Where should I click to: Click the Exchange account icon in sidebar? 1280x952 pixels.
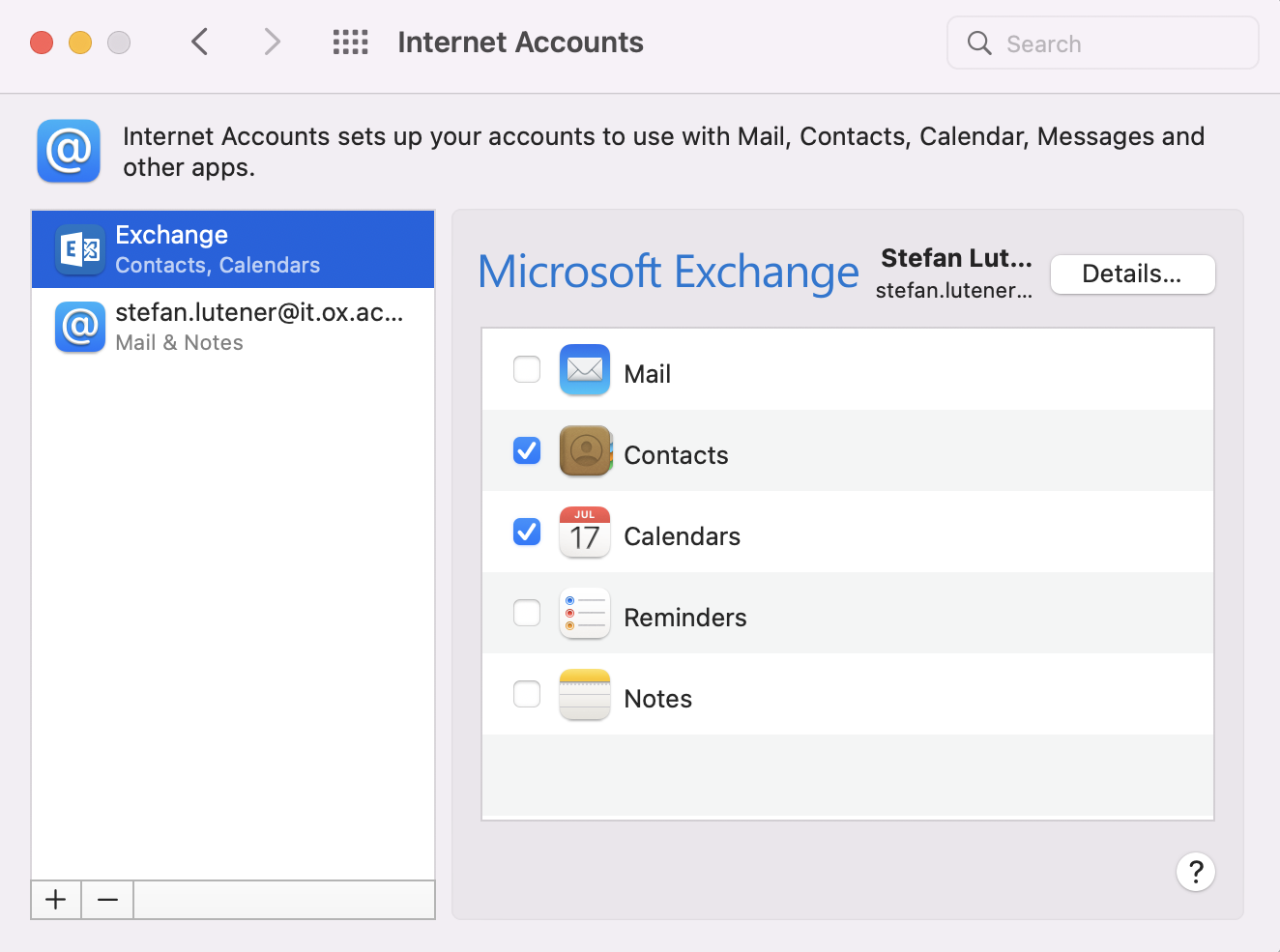(x=80, y=249)
